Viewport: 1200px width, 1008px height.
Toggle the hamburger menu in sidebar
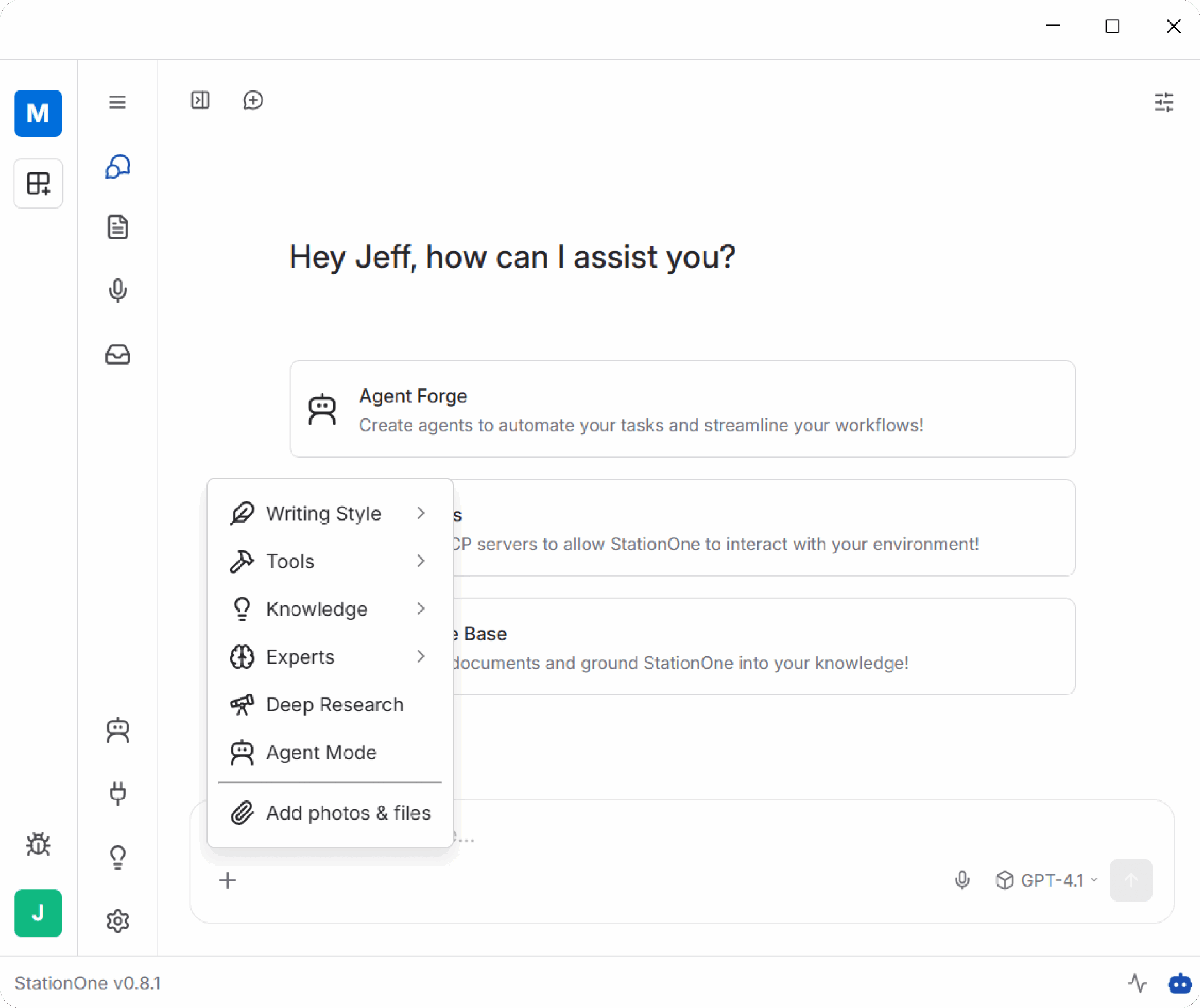[x=117, y=102]
